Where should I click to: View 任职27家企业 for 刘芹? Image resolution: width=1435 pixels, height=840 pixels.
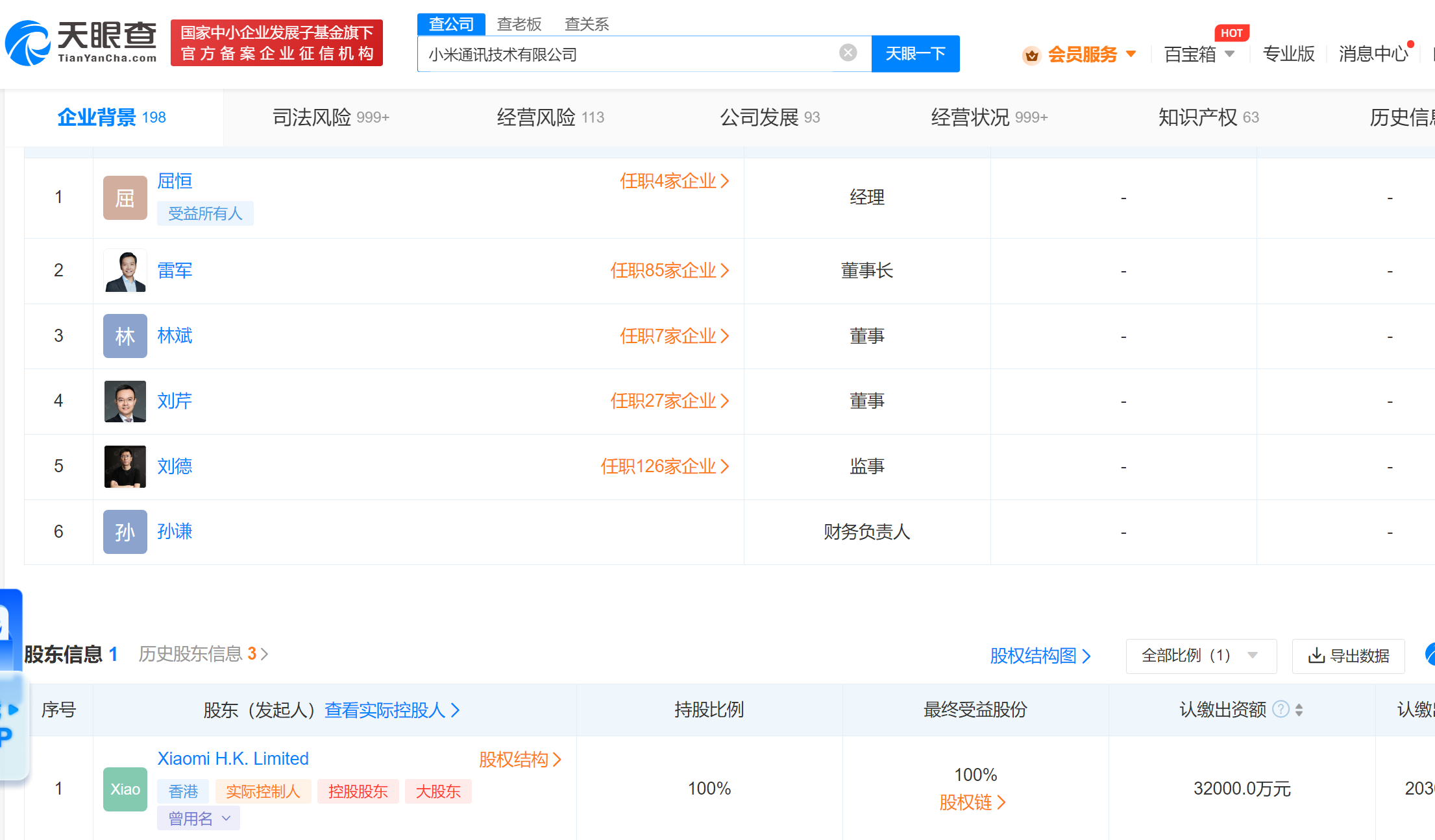coord(670,401)
